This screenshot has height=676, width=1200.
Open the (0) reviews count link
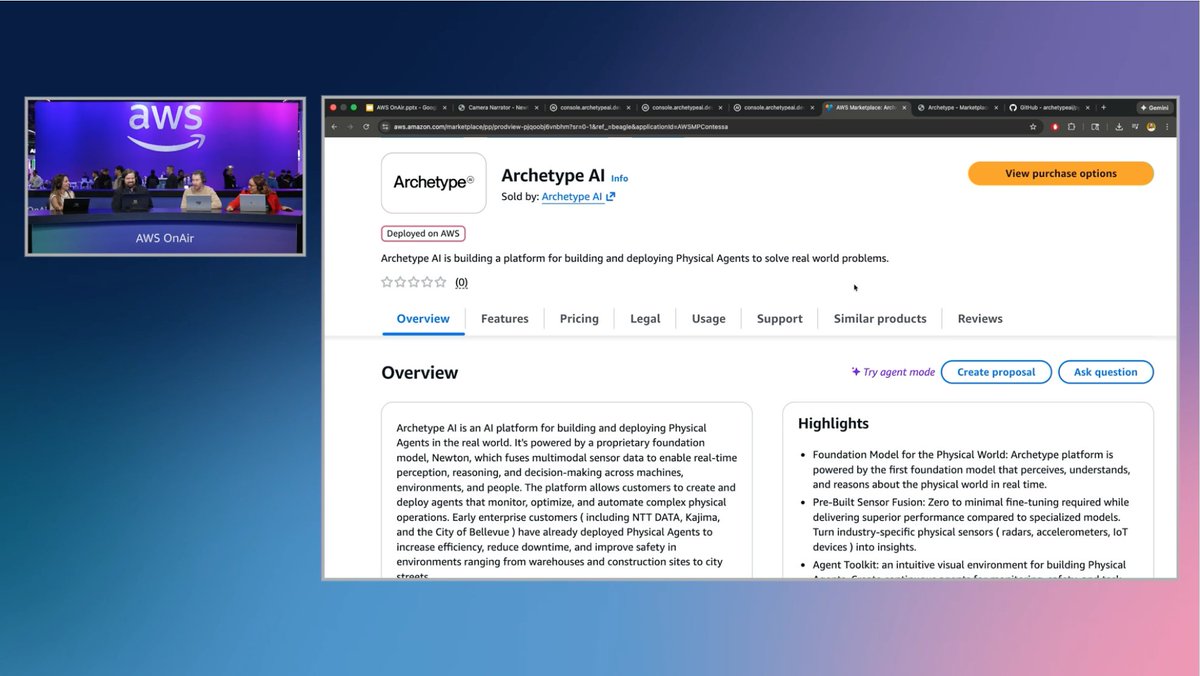(461, 283)
